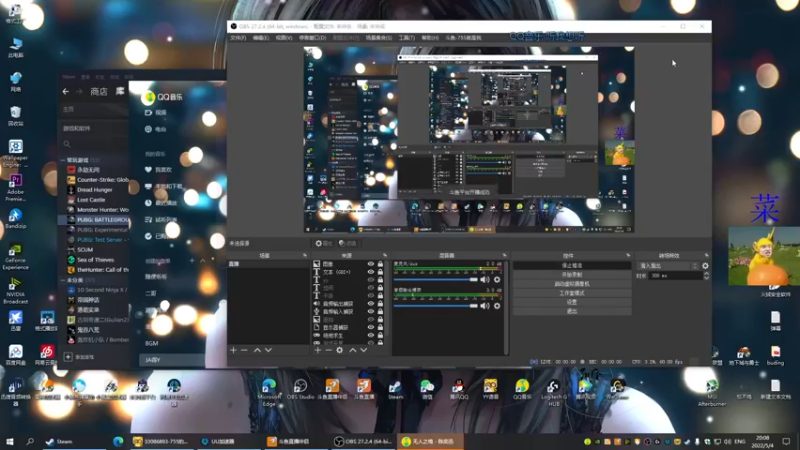800x450 pixels.
Task: Open the Microsoft Edge desktop shortcut
Action: click(x=269, y=392)
